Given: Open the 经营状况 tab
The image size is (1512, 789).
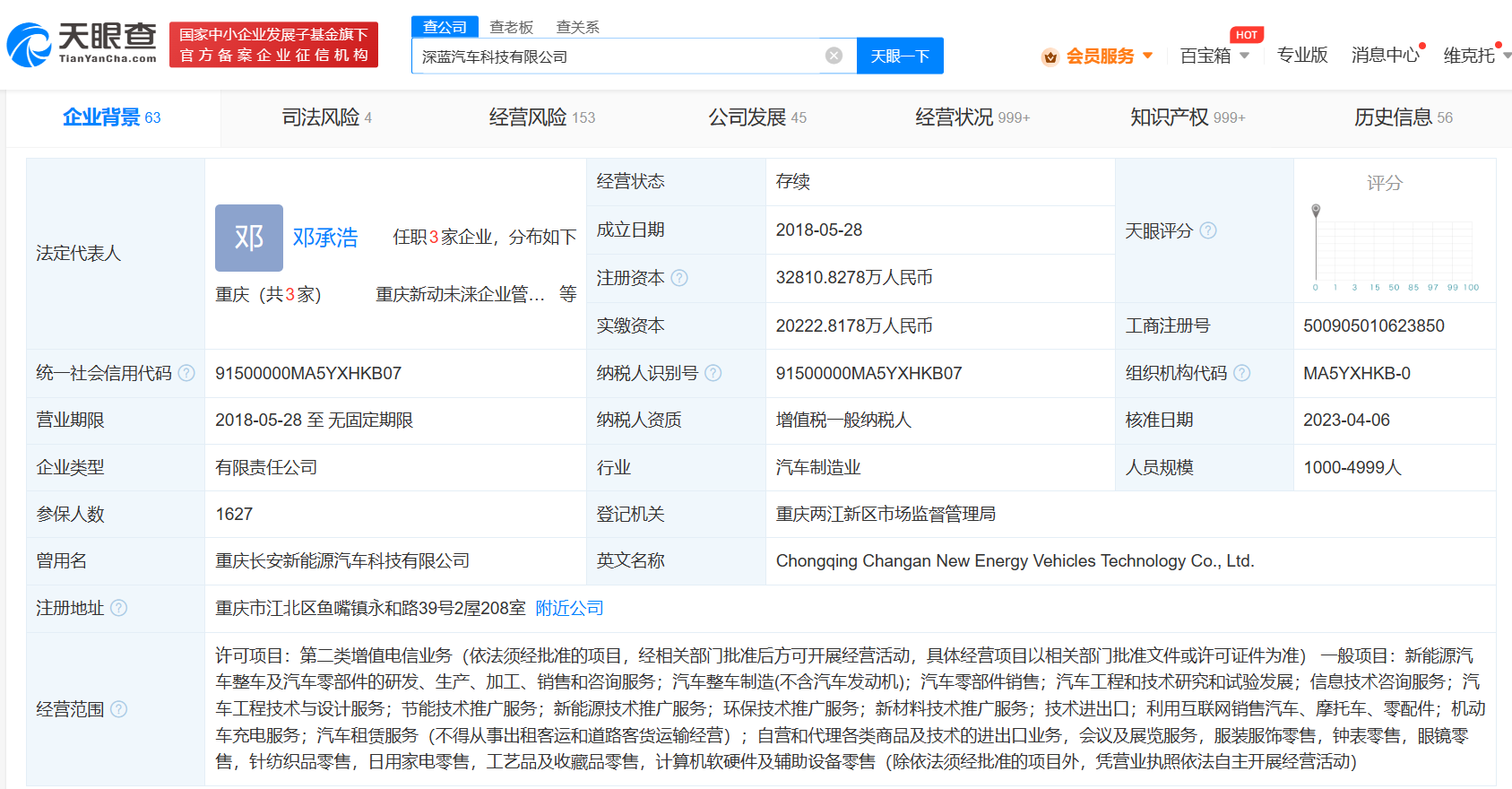Looking at the screenshot, I should 972,117.
